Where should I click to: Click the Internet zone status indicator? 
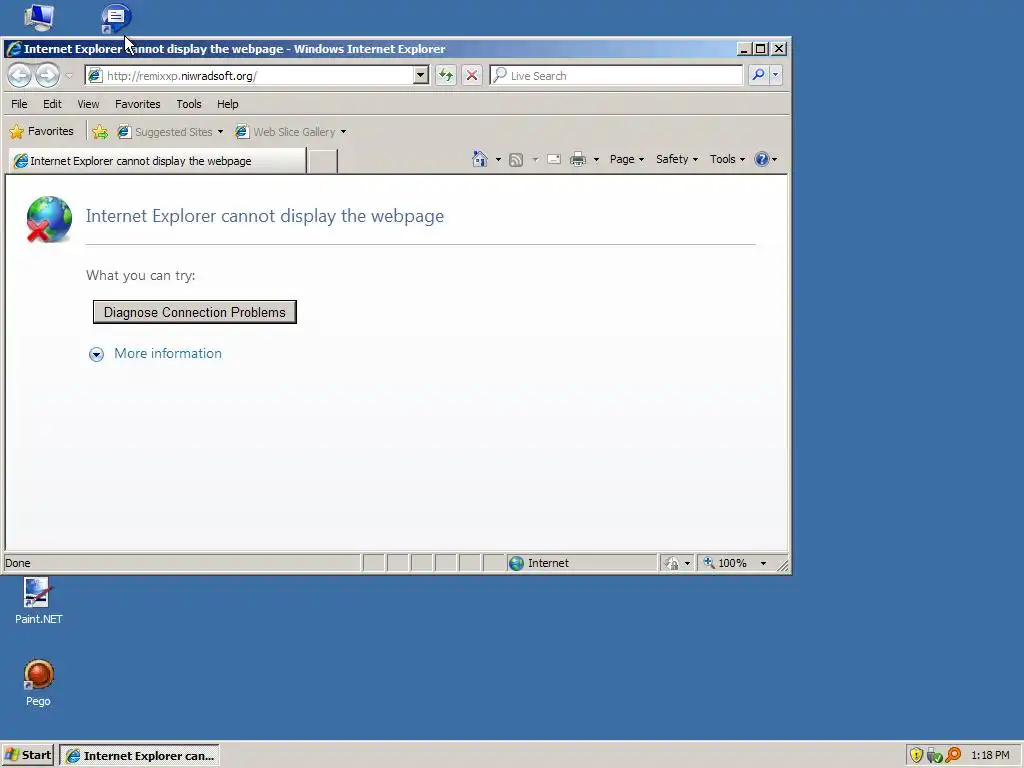(581, 563)
